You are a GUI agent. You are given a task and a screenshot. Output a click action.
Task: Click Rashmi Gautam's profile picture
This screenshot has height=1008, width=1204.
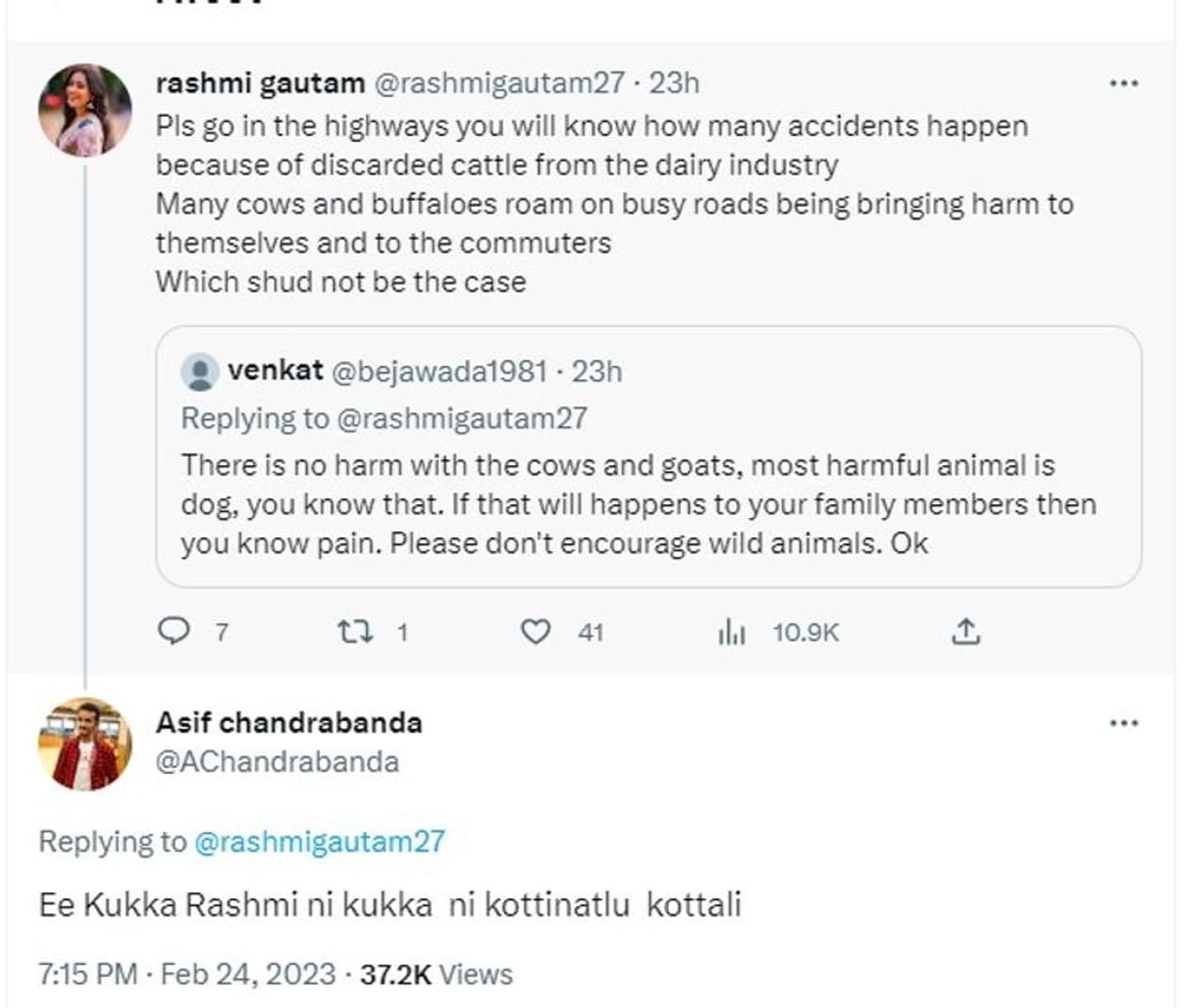point(85,110)
